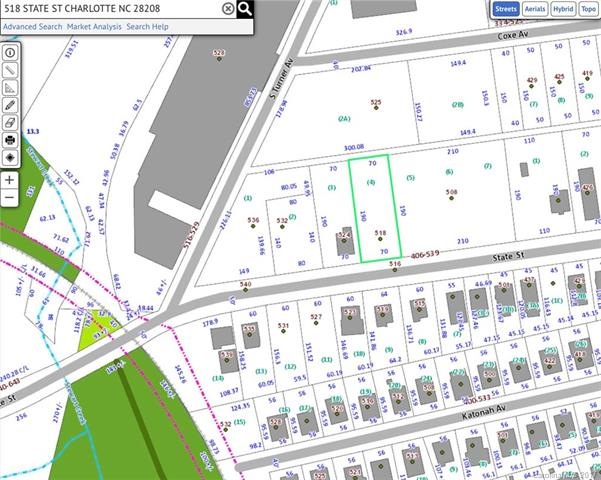The image size is (601, 480).
Task: Open the Advanced Search link
Action: [33, 27]
